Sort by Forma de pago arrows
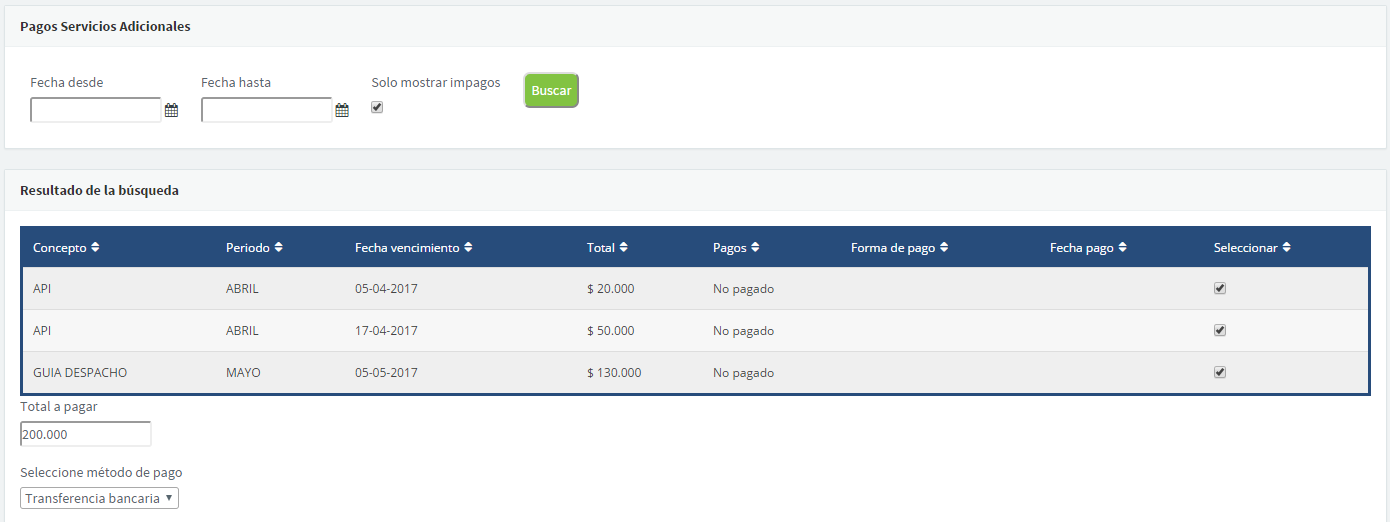The width and height of the screenshot is (1390, 522). coord(944,248)
